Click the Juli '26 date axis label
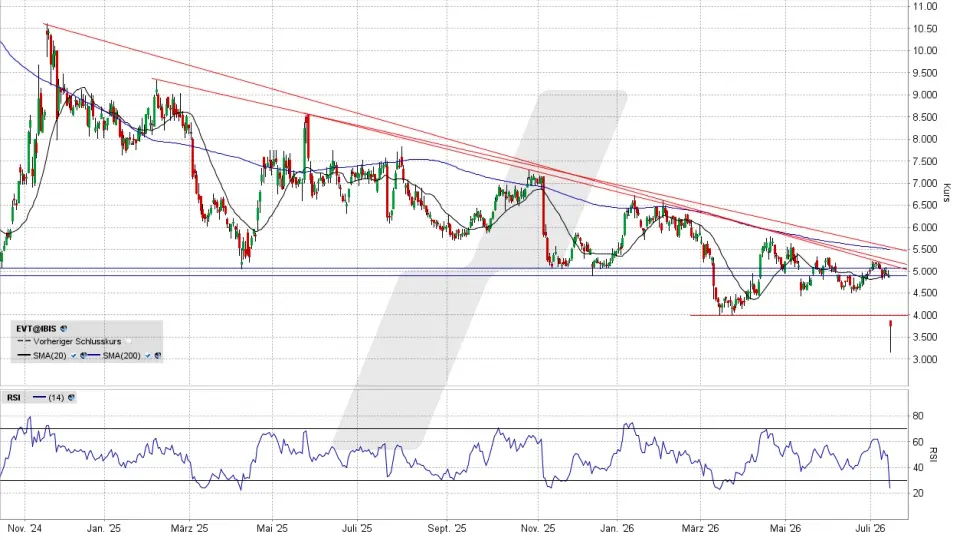960x540 pixels. (x=870, y=528)
